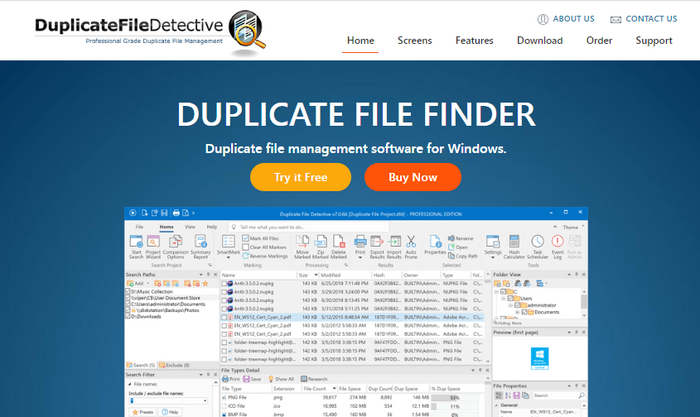The width and height of the screenshot is (700, 417).
Task: Collapse the Users node in Folder View
Action: (x=503, y=298)
